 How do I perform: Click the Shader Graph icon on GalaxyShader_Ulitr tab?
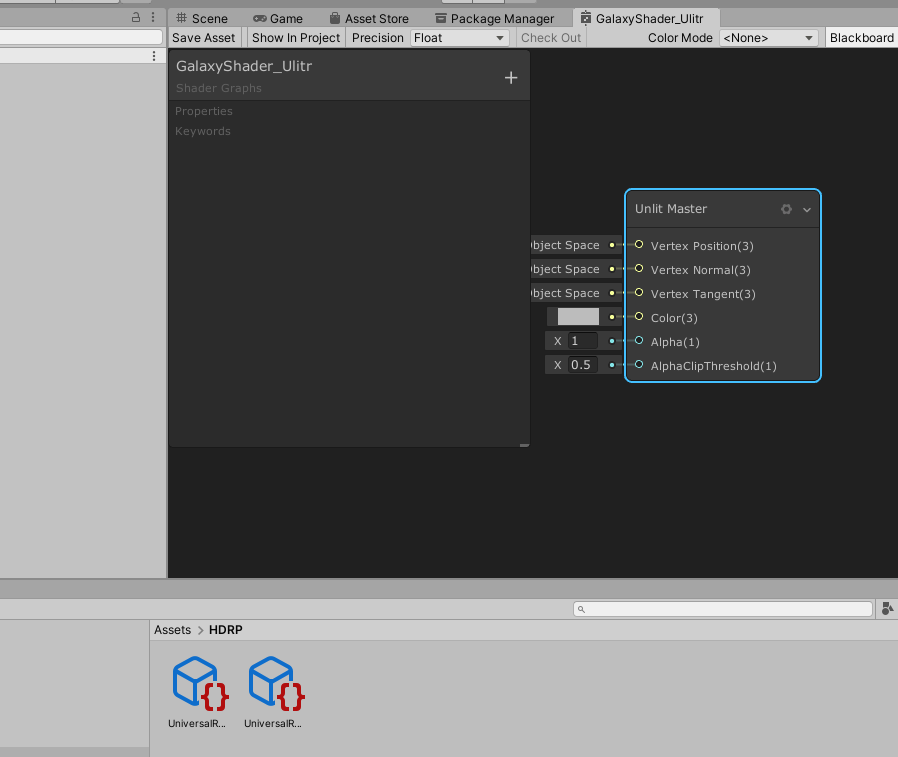584,17
